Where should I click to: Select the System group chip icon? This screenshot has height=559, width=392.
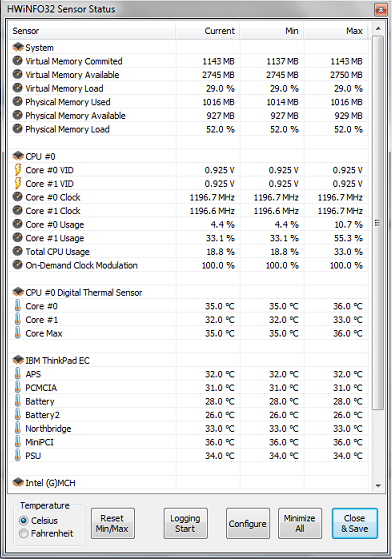[18, 47]
